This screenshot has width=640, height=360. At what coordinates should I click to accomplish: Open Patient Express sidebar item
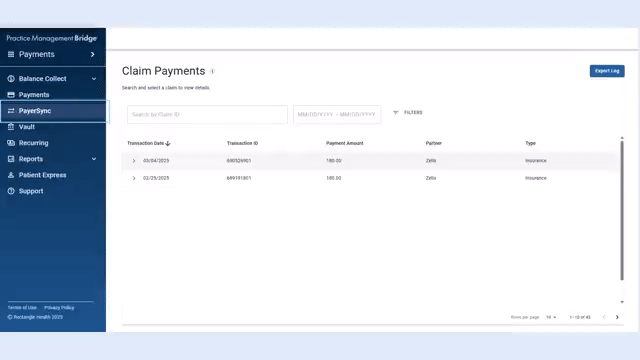42,175
